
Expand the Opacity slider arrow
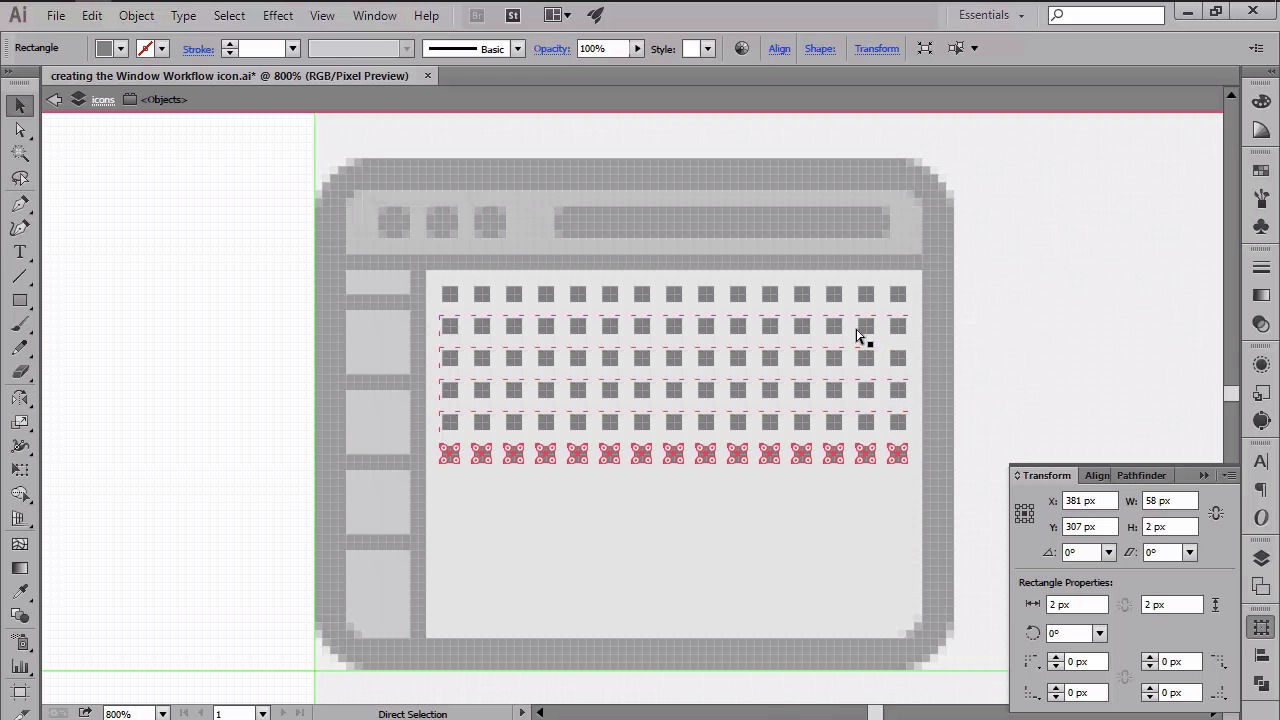(636, 48)
